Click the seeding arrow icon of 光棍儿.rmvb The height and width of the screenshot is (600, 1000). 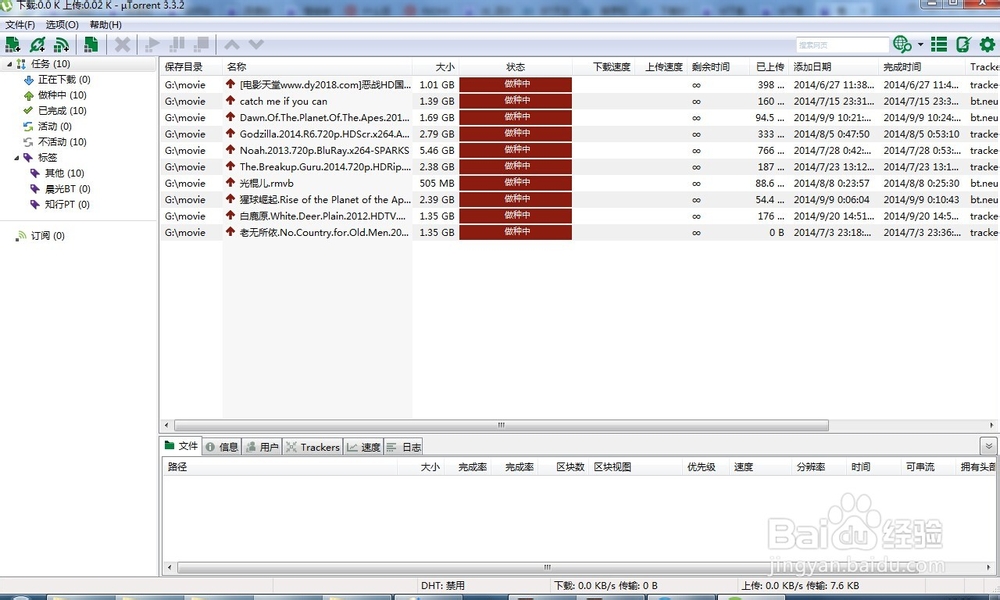click(x=230, y=182)
